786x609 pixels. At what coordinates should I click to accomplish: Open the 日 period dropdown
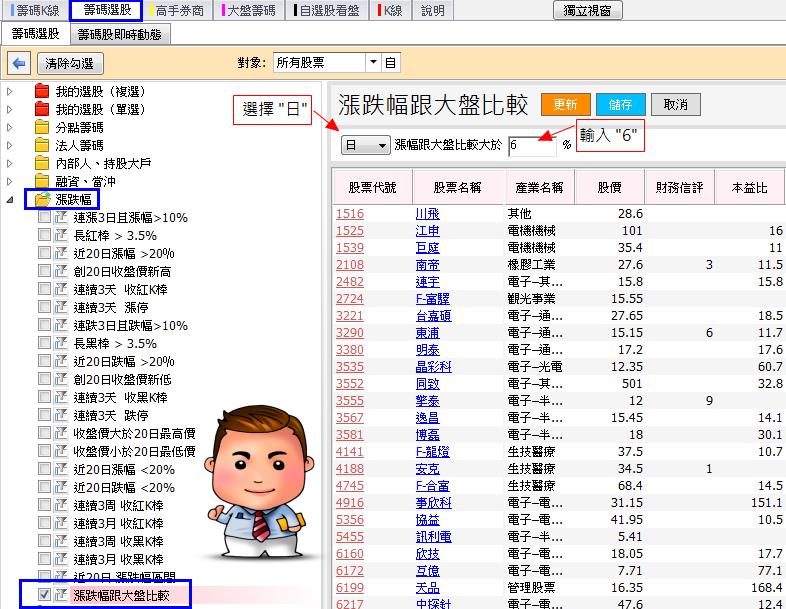pyautogui.click(x=365, y=145)
